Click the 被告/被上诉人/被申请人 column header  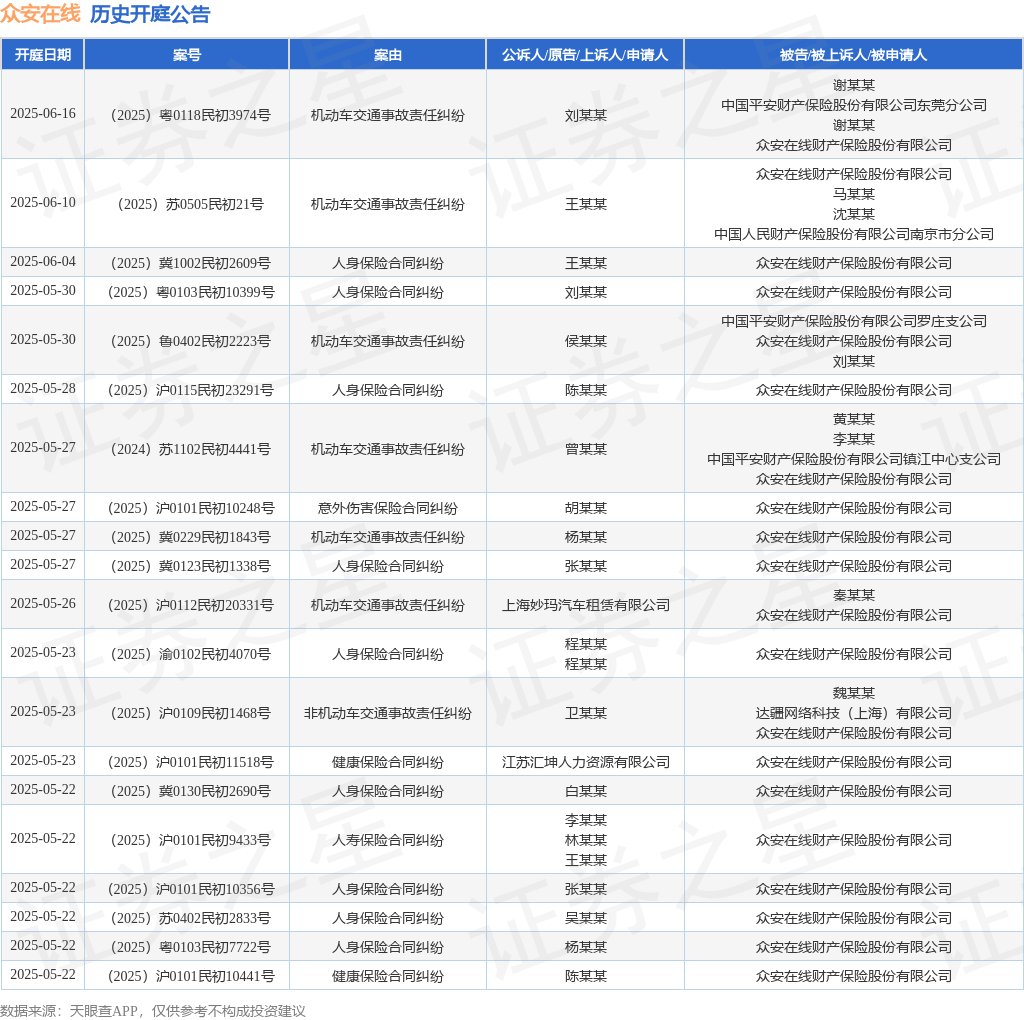pos(854,55)
